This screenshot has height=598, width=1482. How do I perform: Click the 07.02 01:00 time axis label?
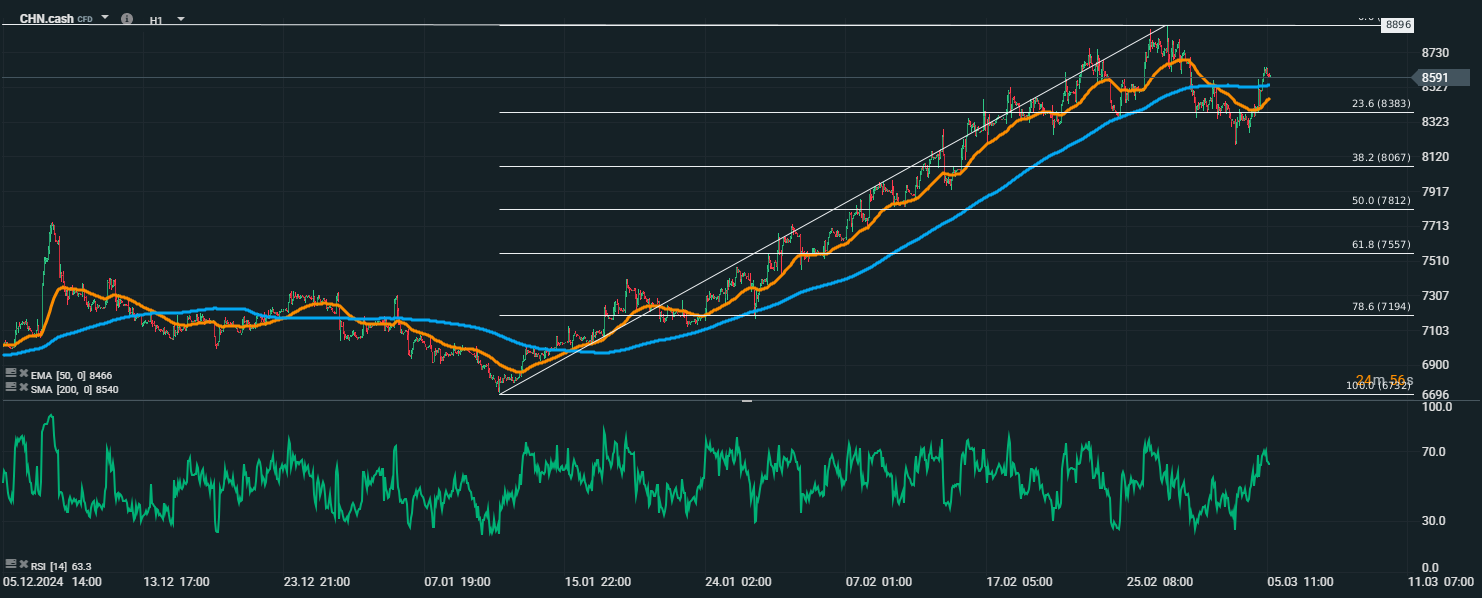coord(878,581)
